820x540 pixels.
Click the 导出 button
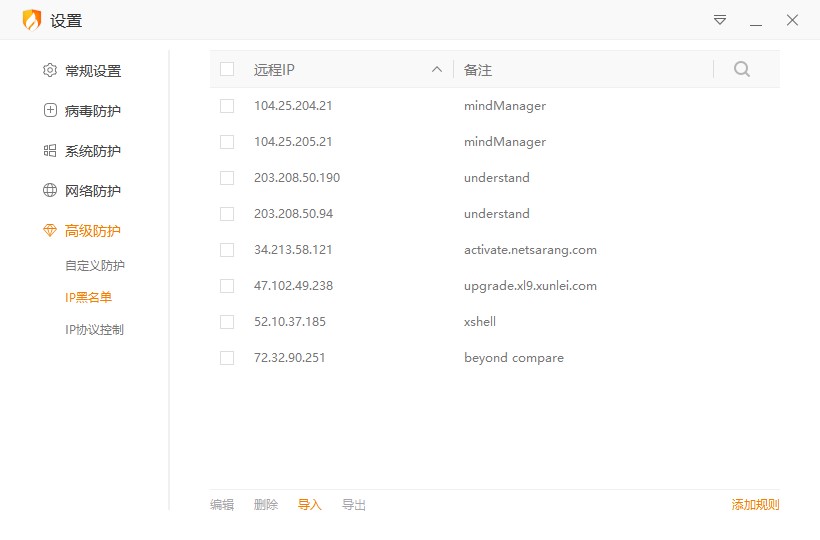pyautogui.click(x=354, y=504)
